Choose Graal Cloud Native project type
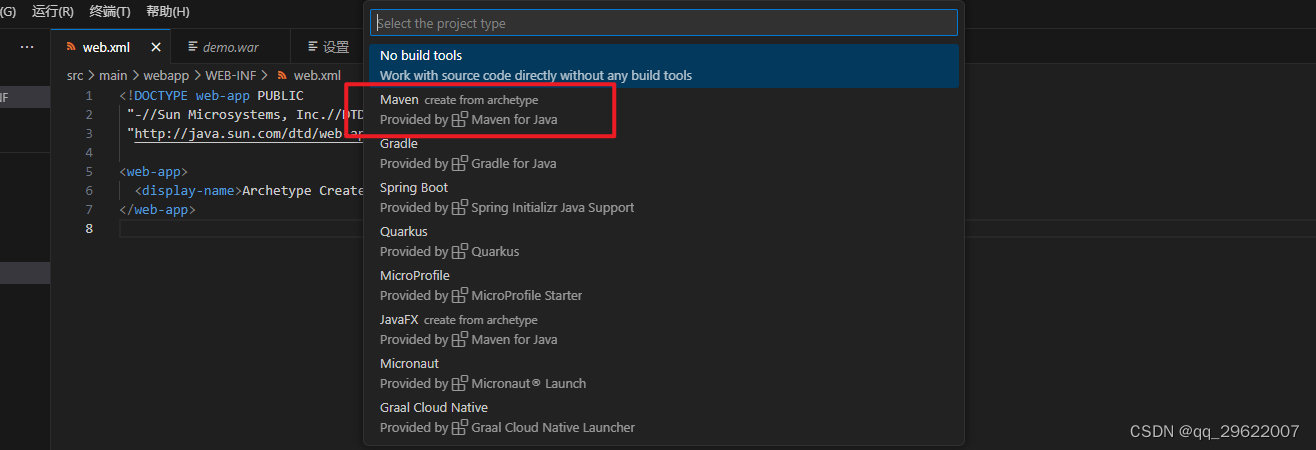 [x=664, y=418]
